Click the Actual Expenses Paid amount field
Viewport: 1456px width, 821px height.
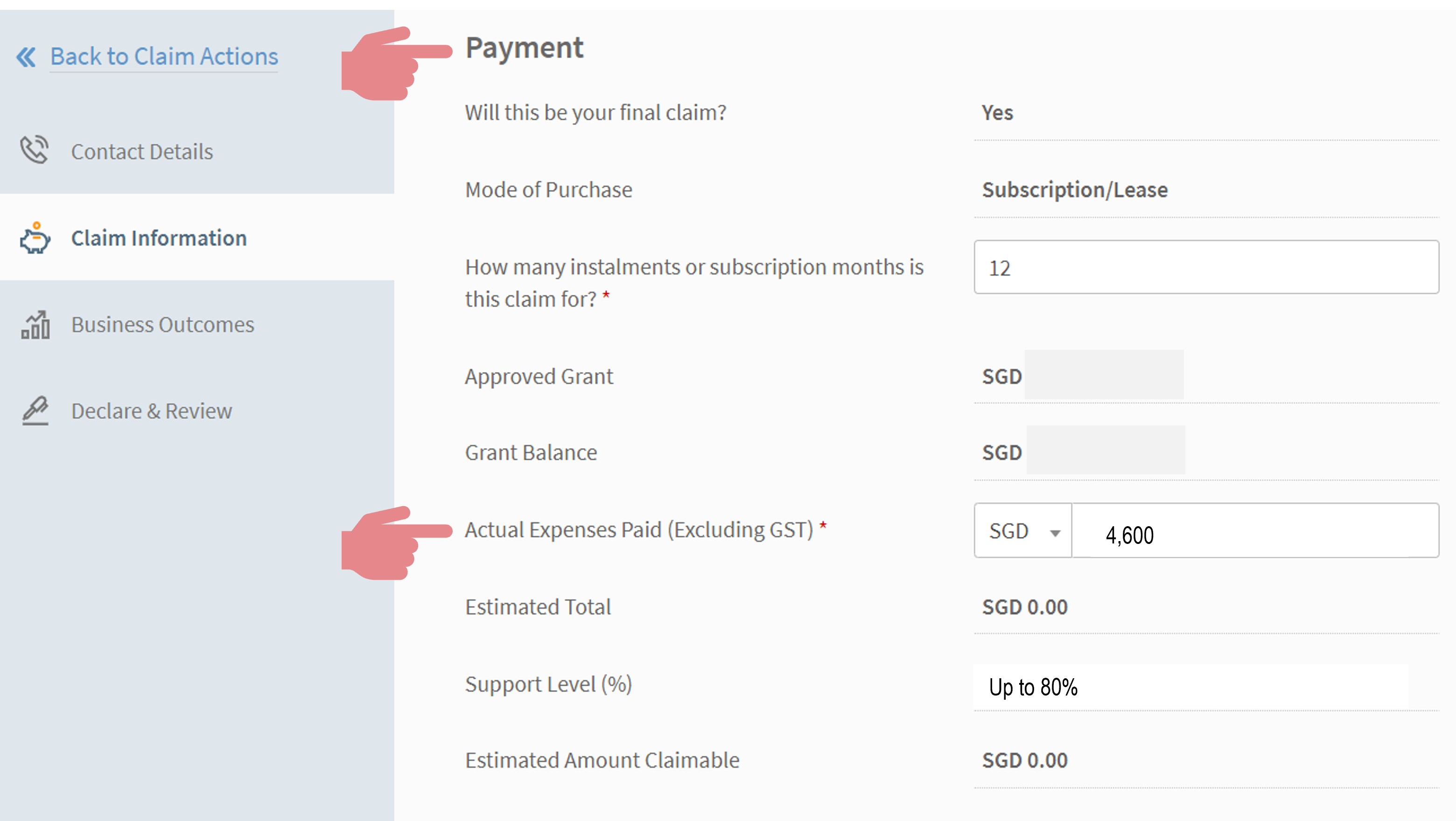(x=1255, y=531)
